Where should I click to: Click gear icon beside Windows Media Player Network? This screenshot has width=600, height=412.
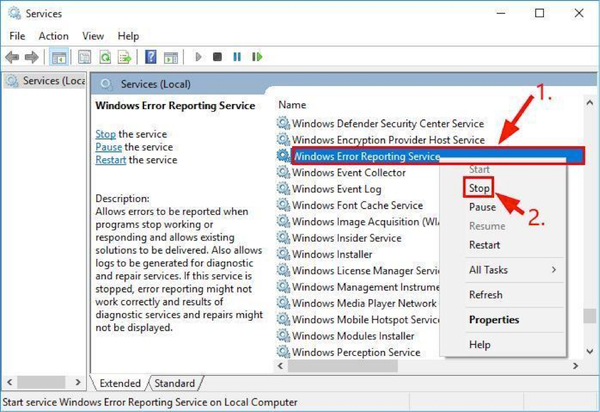(283, 303)
